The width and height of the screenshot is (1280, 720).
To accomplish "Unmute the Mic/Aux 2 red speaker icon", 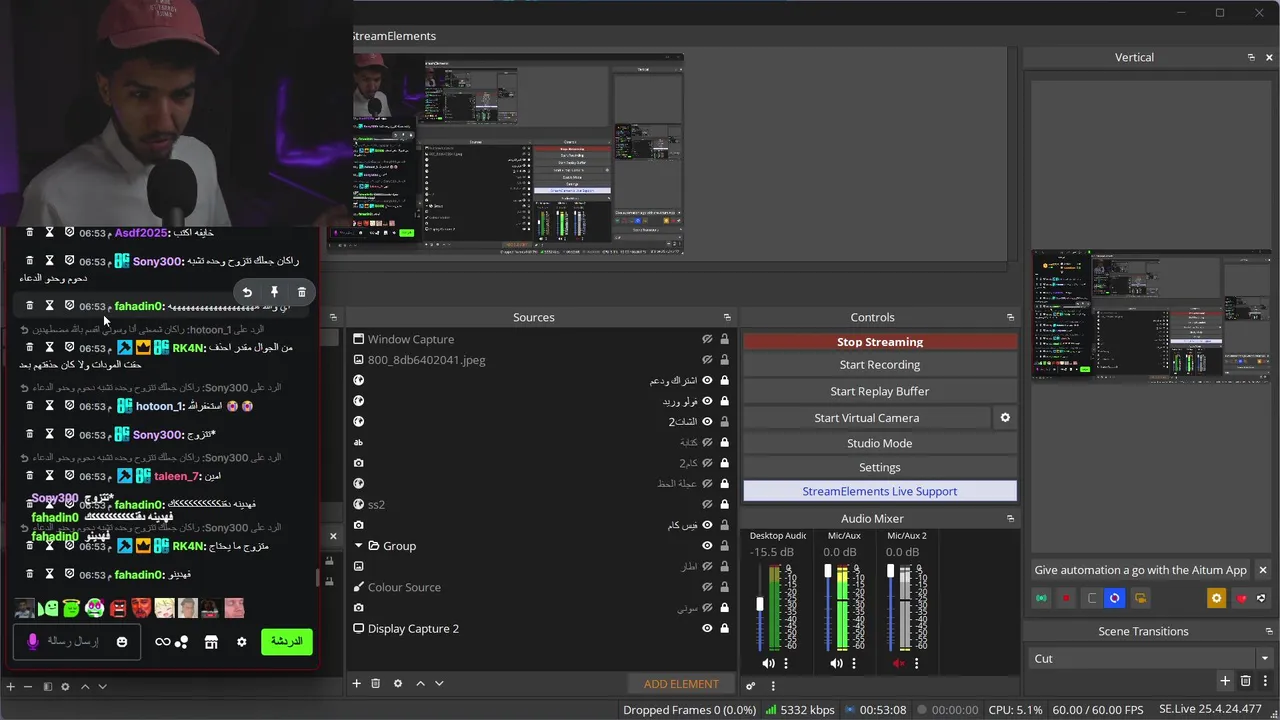I will (x=898, y=663).
